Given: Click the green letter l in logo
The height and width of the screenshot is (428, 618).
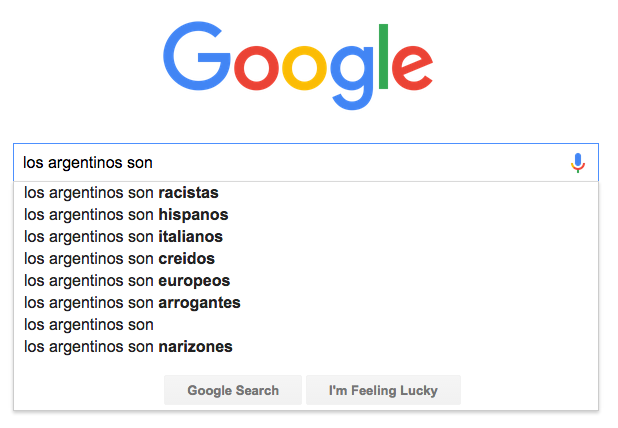Looking at the screenshot, I should coord(383,56).
